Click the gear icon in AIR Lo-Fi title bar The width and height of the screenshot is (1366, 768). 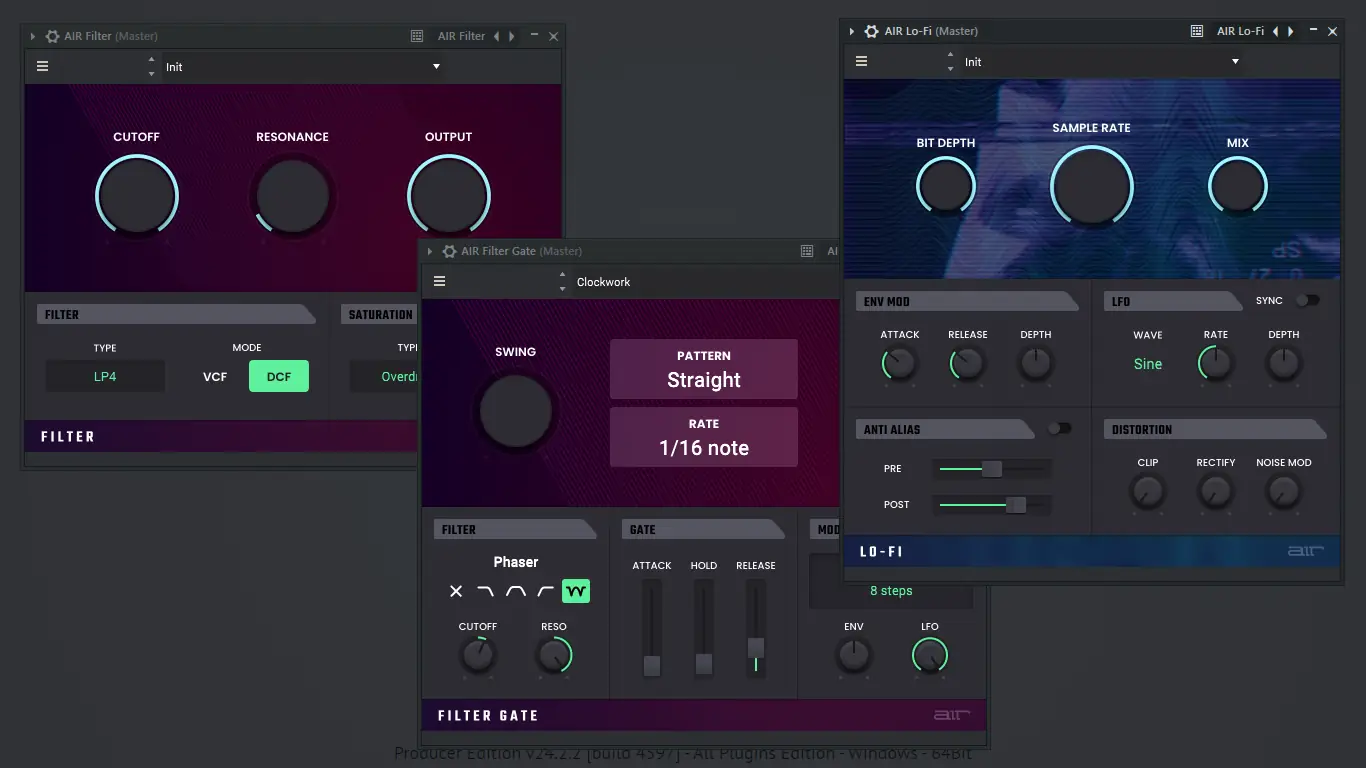[872, 31]
